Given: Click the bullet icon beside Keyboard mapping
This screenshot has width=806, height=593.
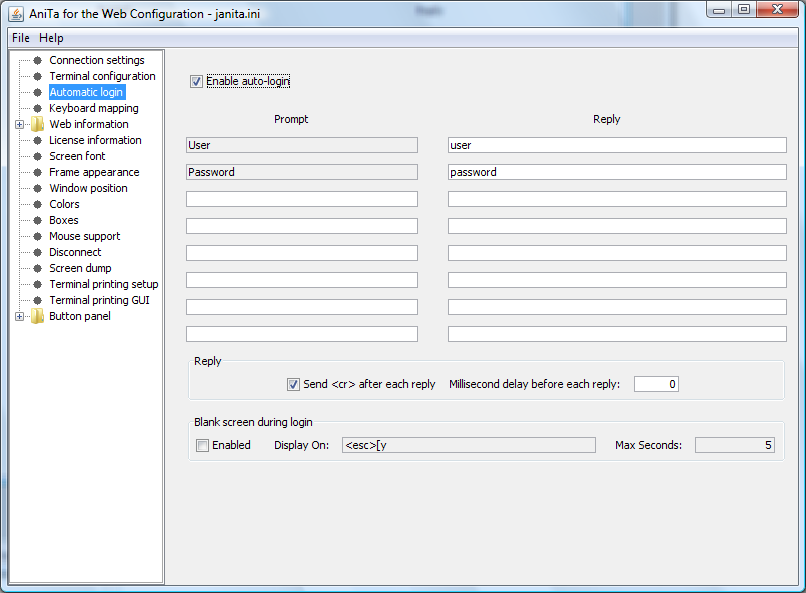Looking at the screenshot, I should click(x=38, y=108).
